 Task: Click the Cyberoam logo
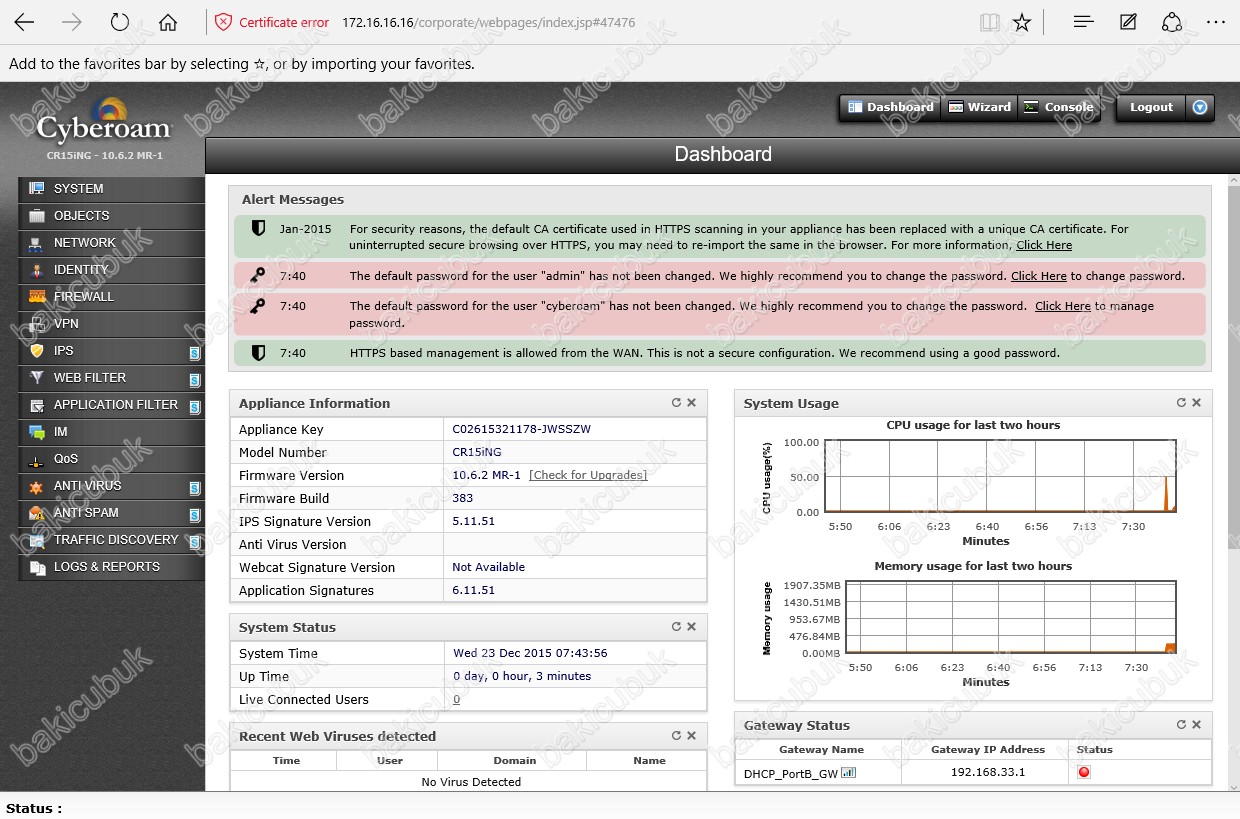click(x=103, y=120)
